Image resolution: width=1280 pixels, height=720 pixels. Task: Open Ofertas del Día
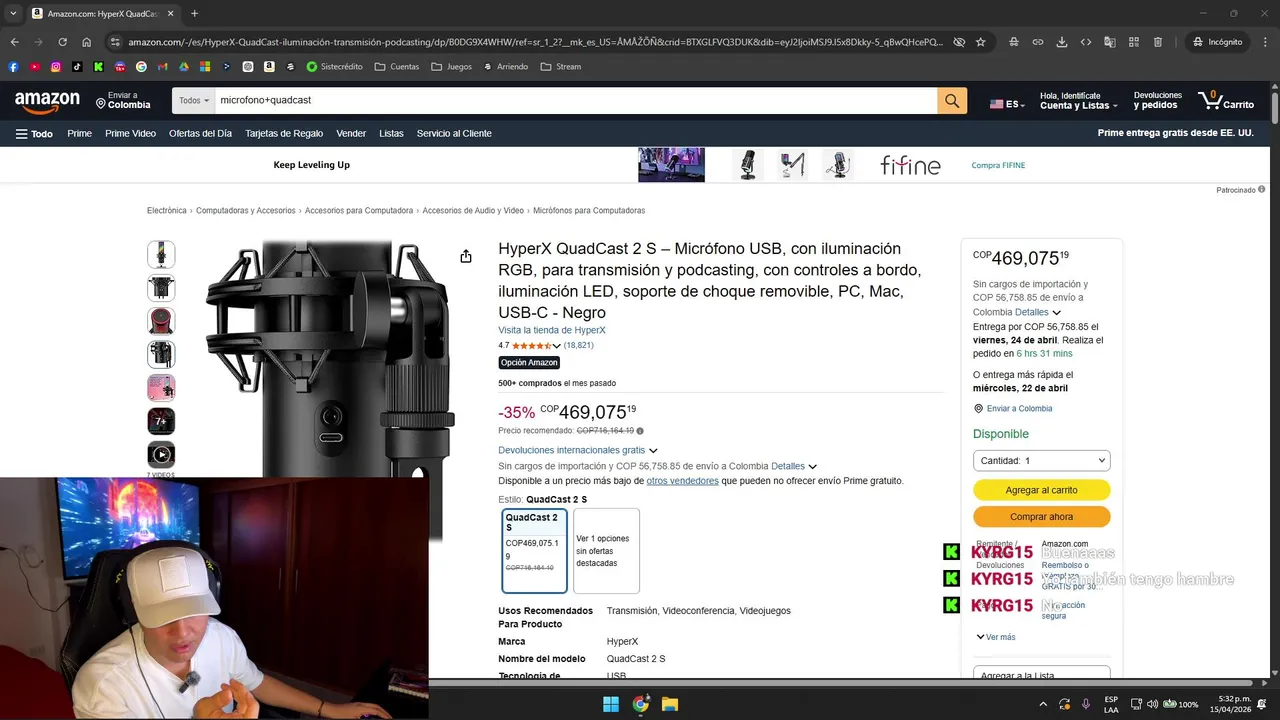coord(200,133)
